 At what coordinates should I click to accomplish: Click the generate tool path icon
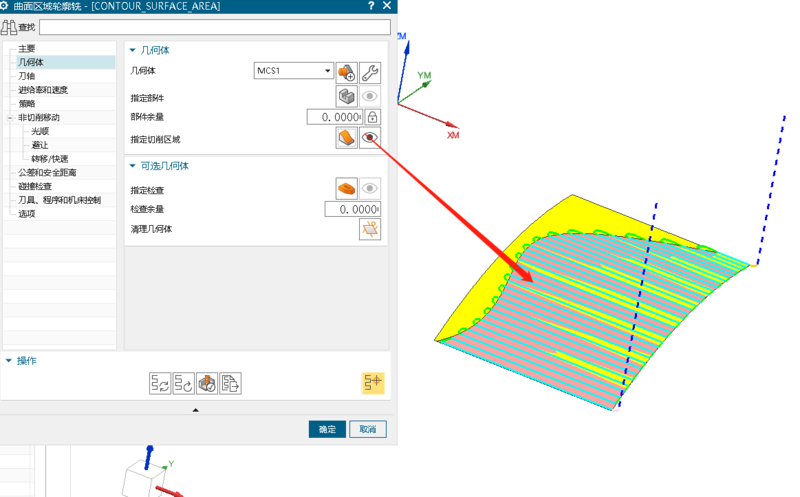click(160, 383)
